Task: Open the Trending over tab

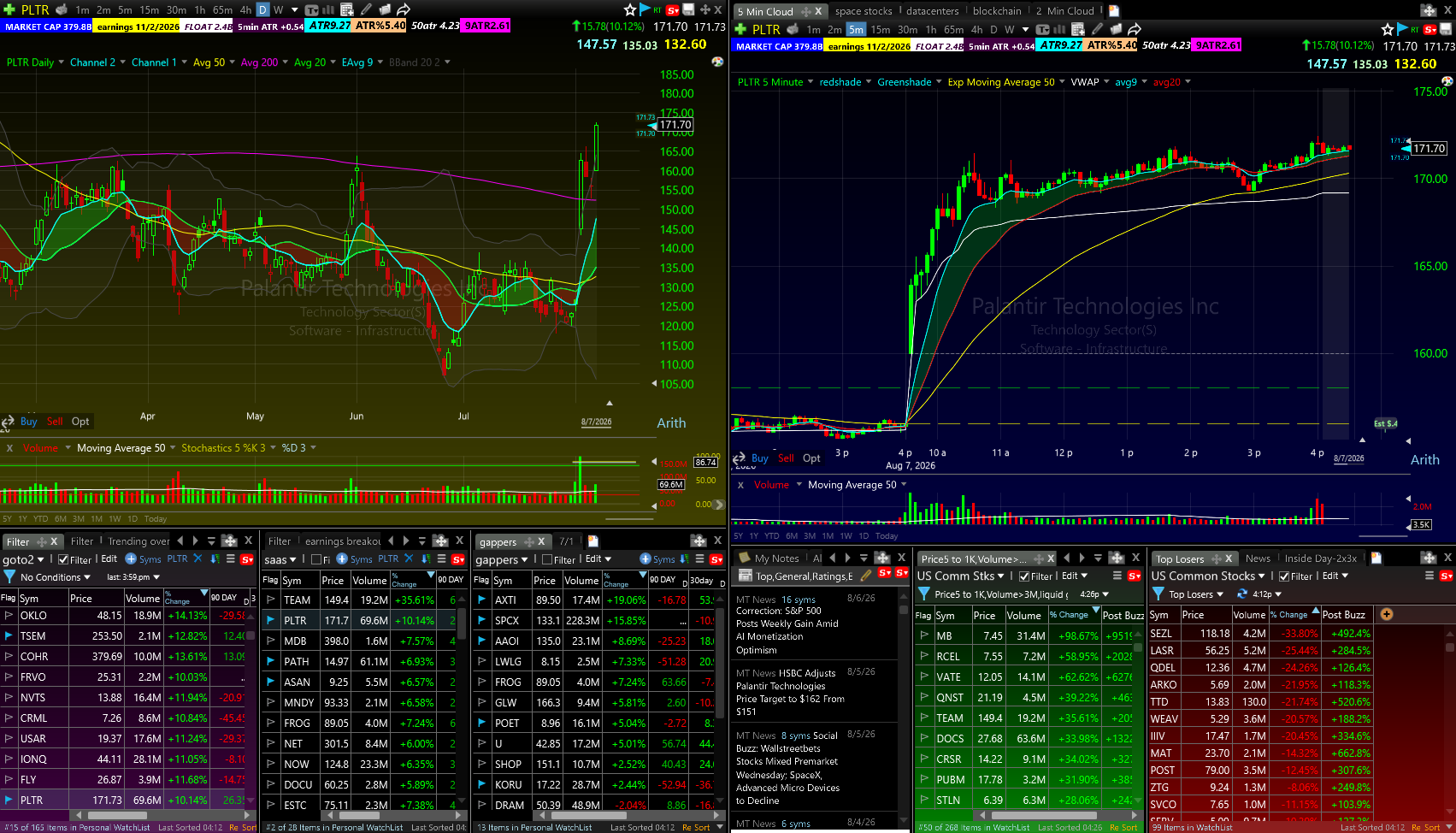Action: pyautogui.click(x=139, y=541)
